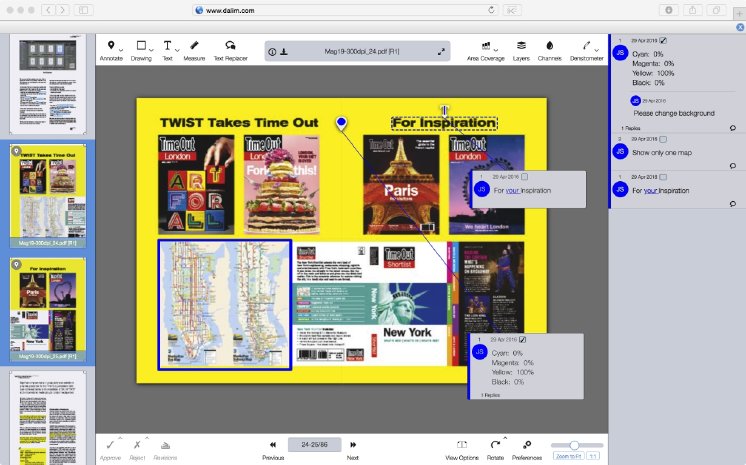The image size is (746, 465).
Task: Open the Channels panel
Action: pyautogui.click(x=550, y=46)
